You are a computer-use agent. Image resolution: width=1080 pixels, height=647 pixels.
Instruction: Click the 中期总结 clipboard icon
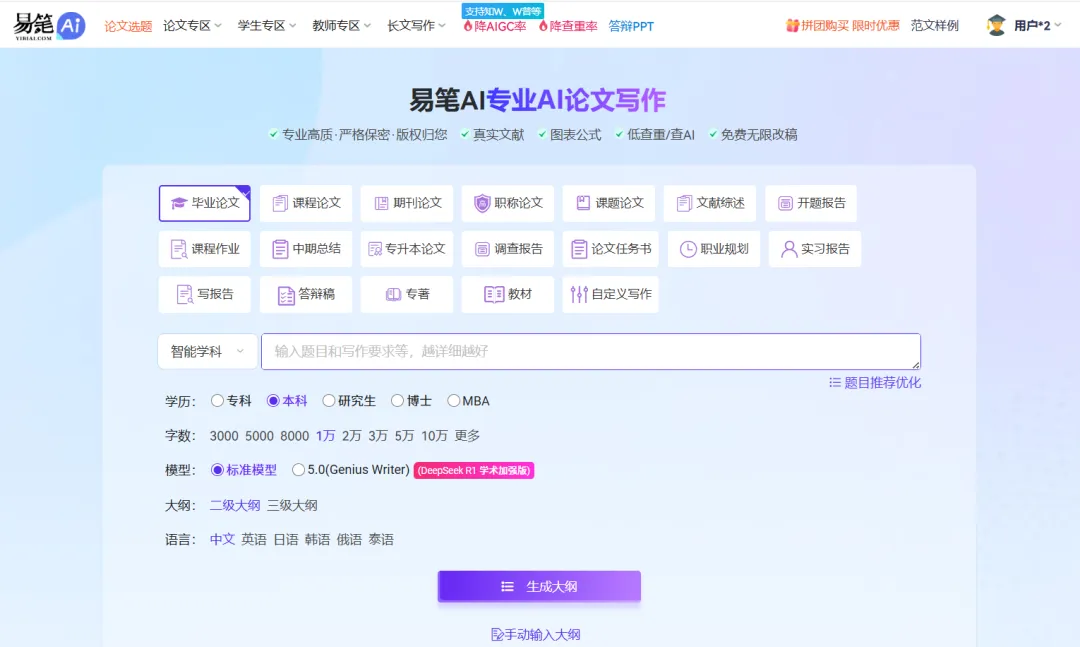(x=280, y=249)
